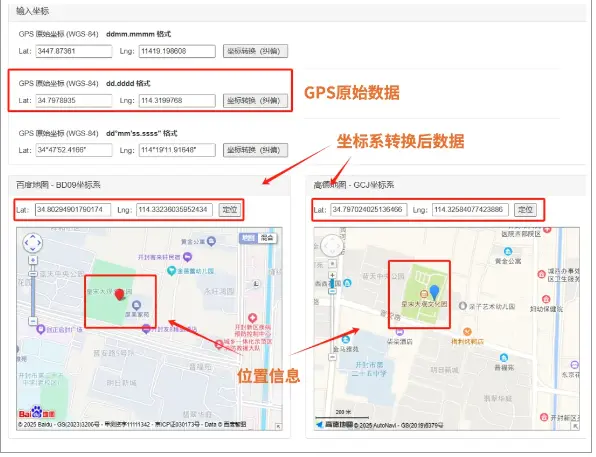
Task: Switch Baidu map to 混合 view
Action: click(267, 238)
